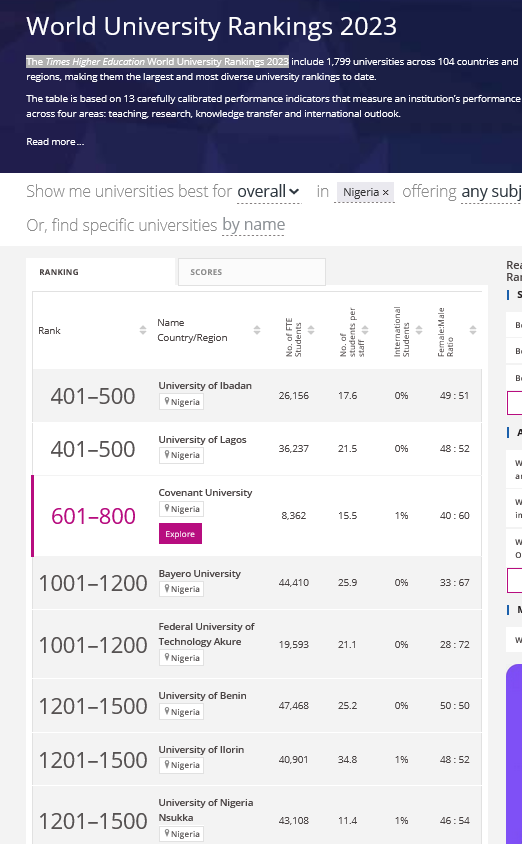This screenshot has width=522, height=844.
Task: Remove the Nigeria filter with the x
Action: coord(385,192)
